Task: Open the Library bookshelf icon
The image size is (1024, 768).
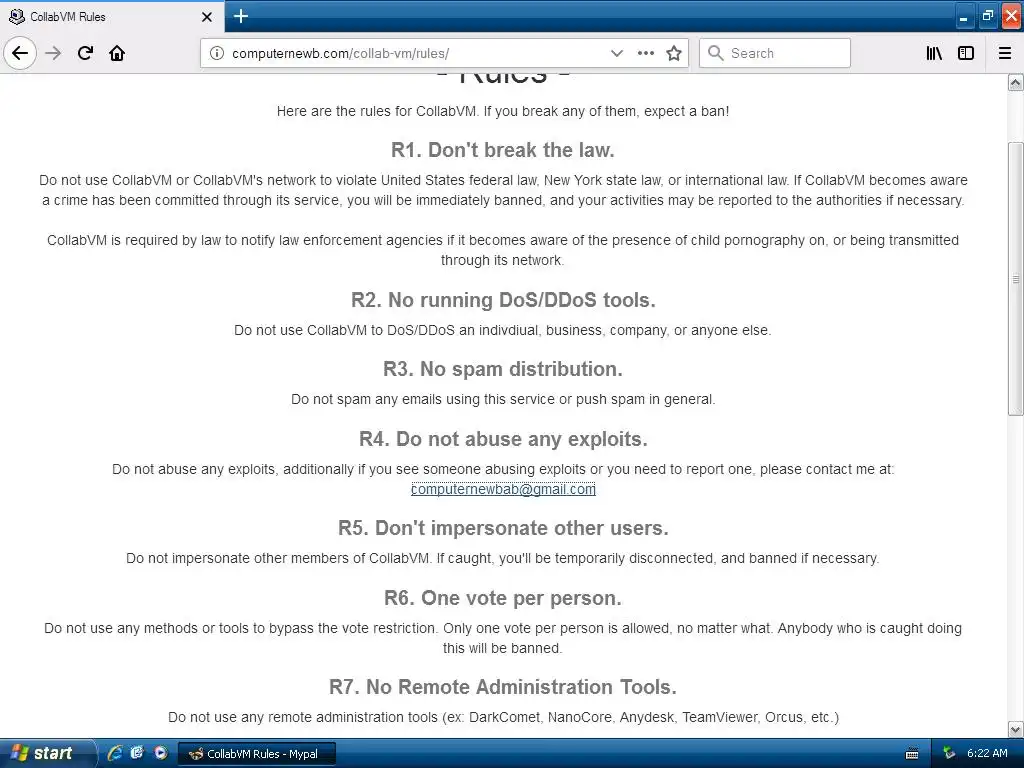Action: 935,53
